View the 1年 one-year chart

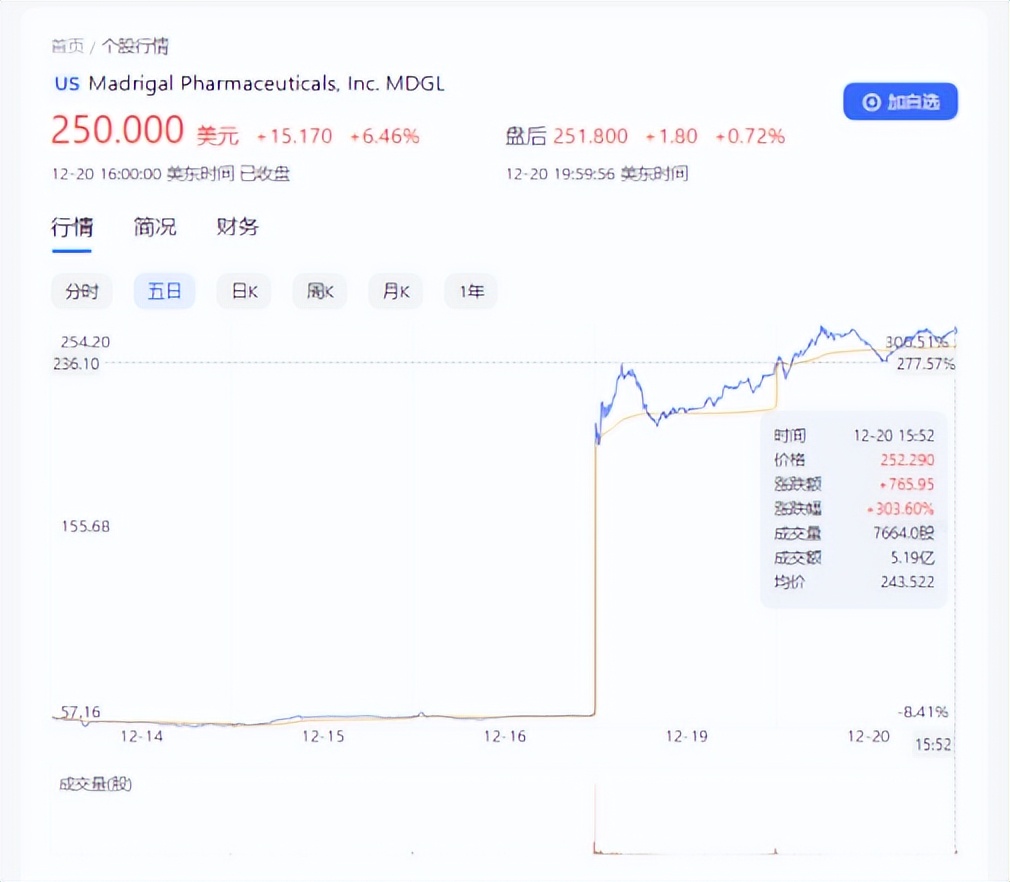[470, 291]
